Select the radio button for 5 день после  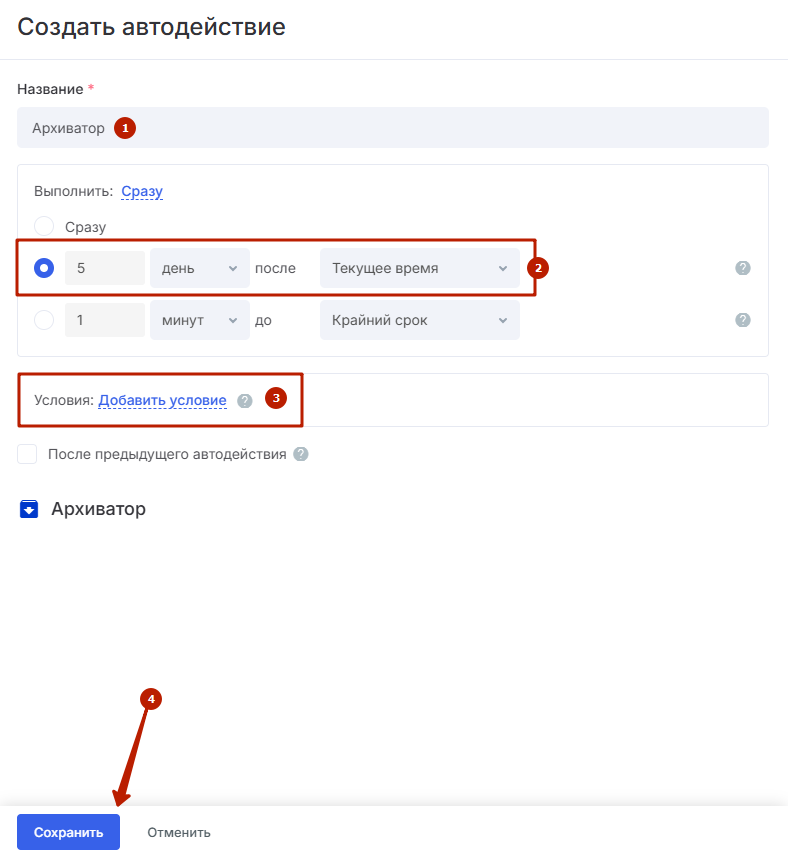tap(44, 268)
